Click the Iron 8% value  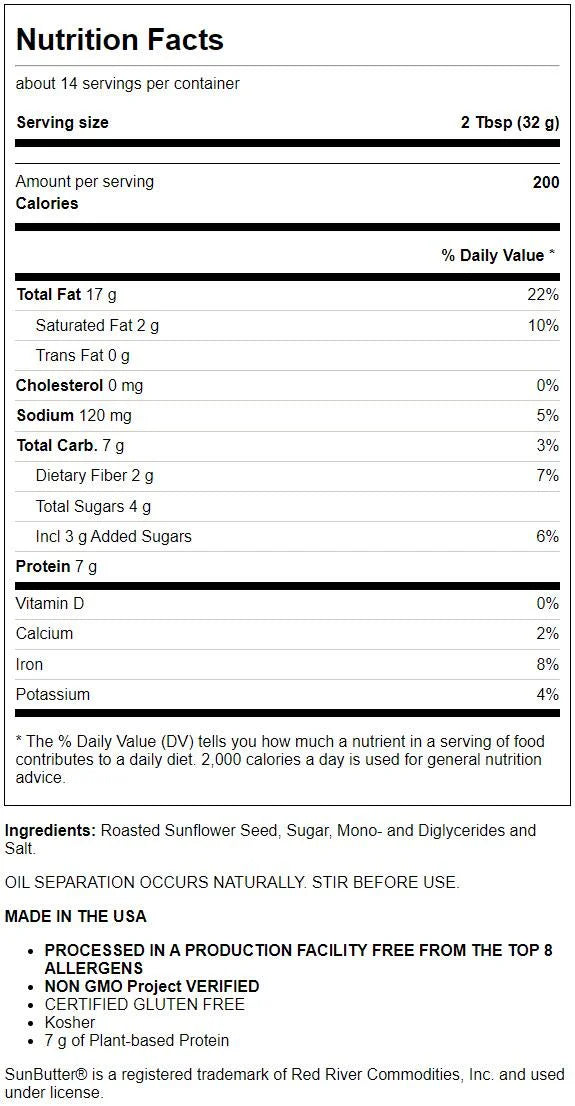[x=547, y=664]
